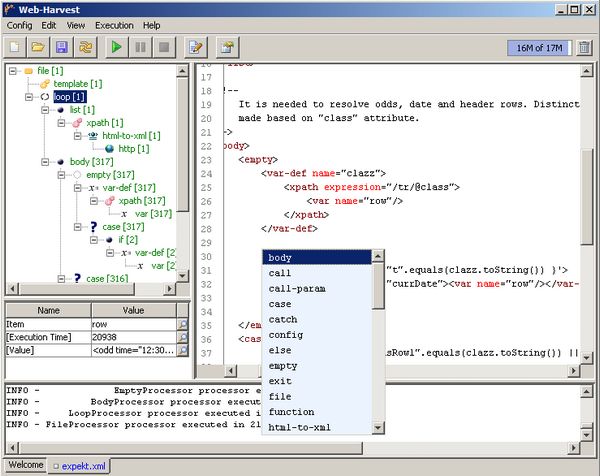Click the question mark icon of case [317]
Image resolution: width=600 pixels, height=476 pixels.
pos(93,227)
